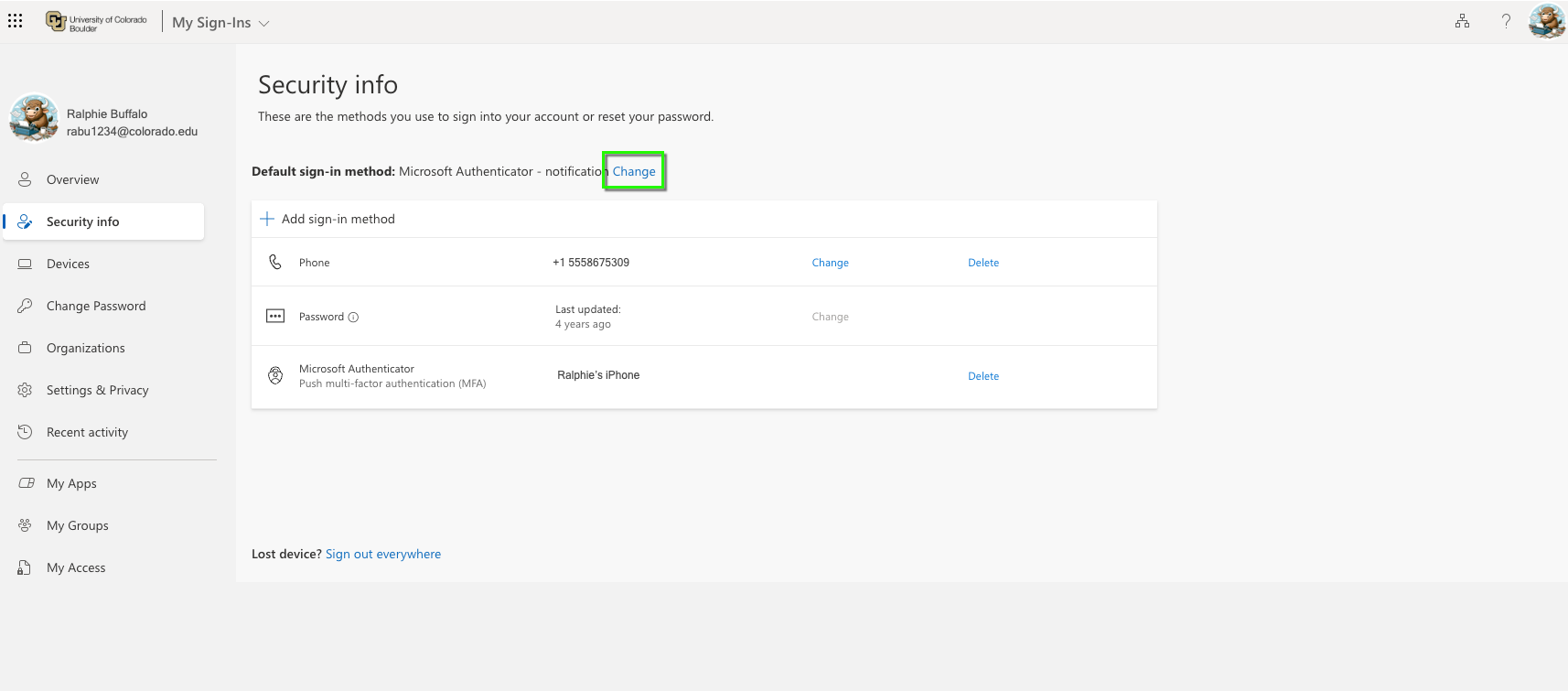
Task: Change the phone number sign-in method
Action: tap(830, 263)
